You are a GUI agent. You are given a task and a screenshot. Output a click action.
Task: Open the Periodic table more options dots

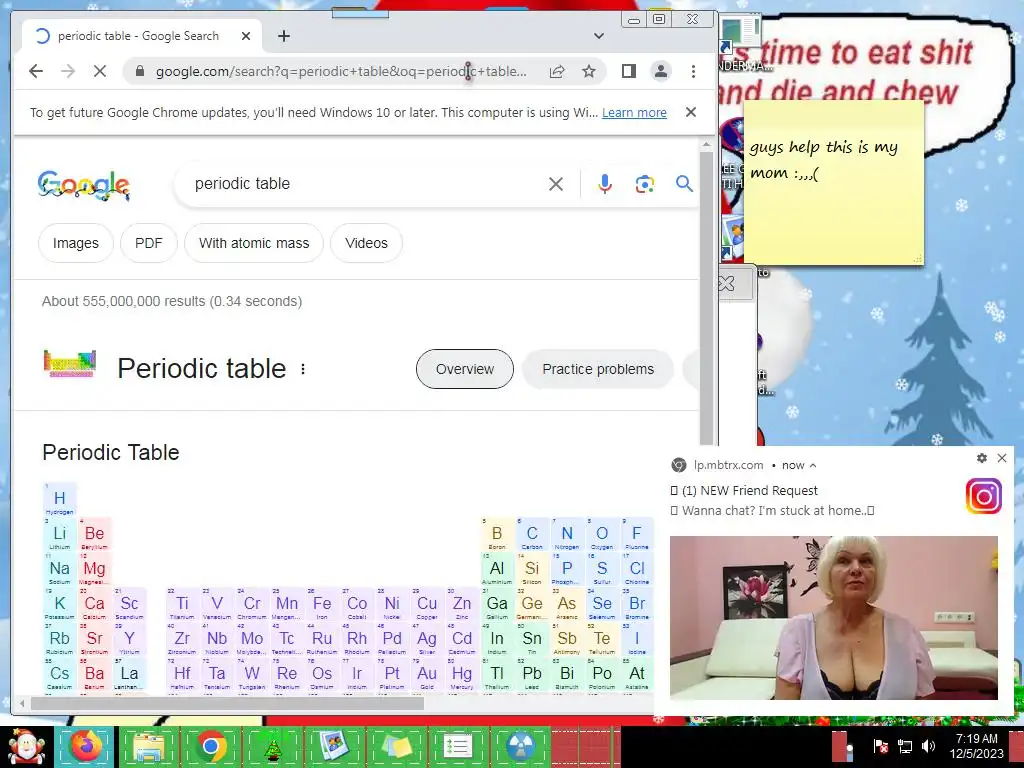[x=303, y=369]
